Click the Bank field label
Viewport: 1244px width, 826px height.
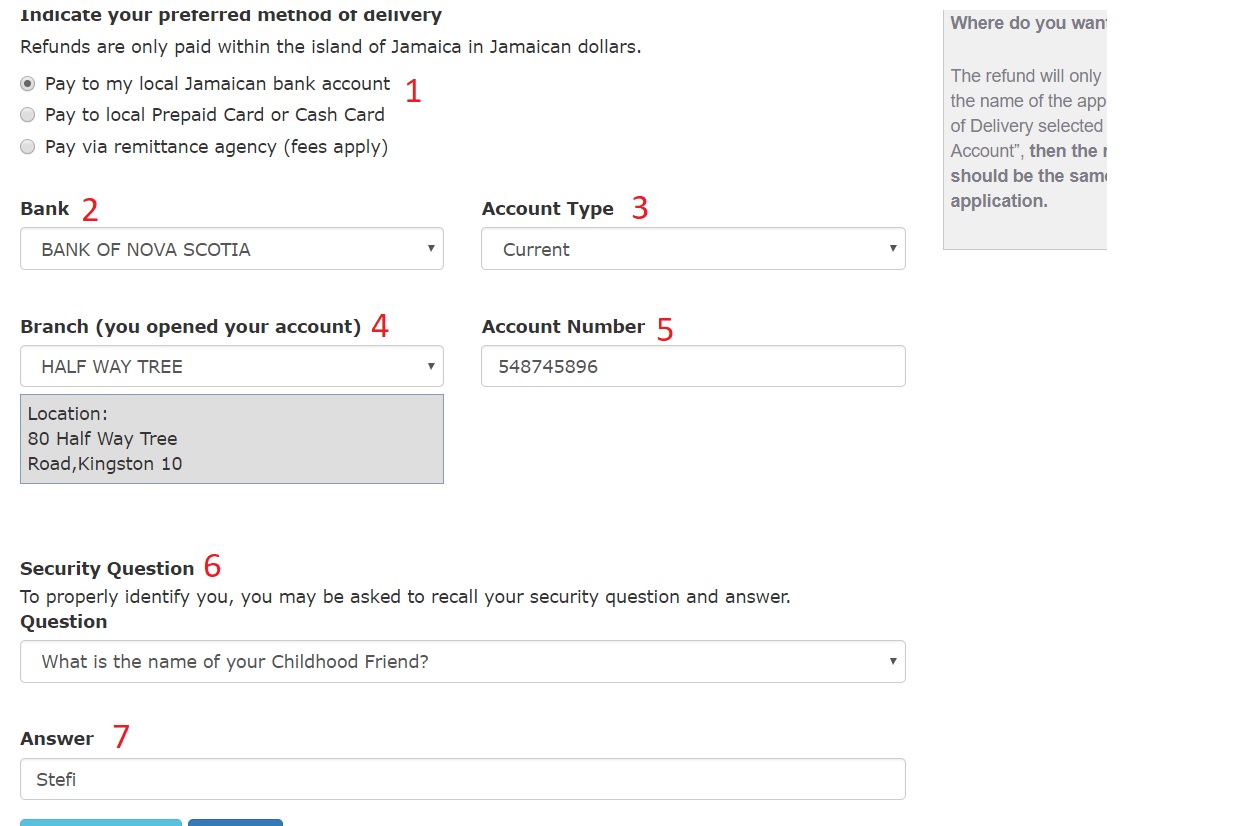[45, 209]
